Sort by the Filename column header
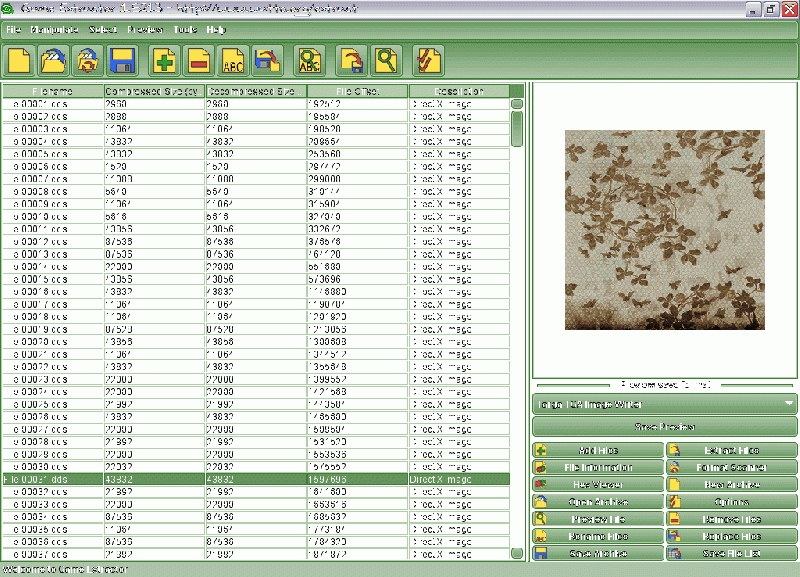Viewport: 800px width, 577px height. 52,91
